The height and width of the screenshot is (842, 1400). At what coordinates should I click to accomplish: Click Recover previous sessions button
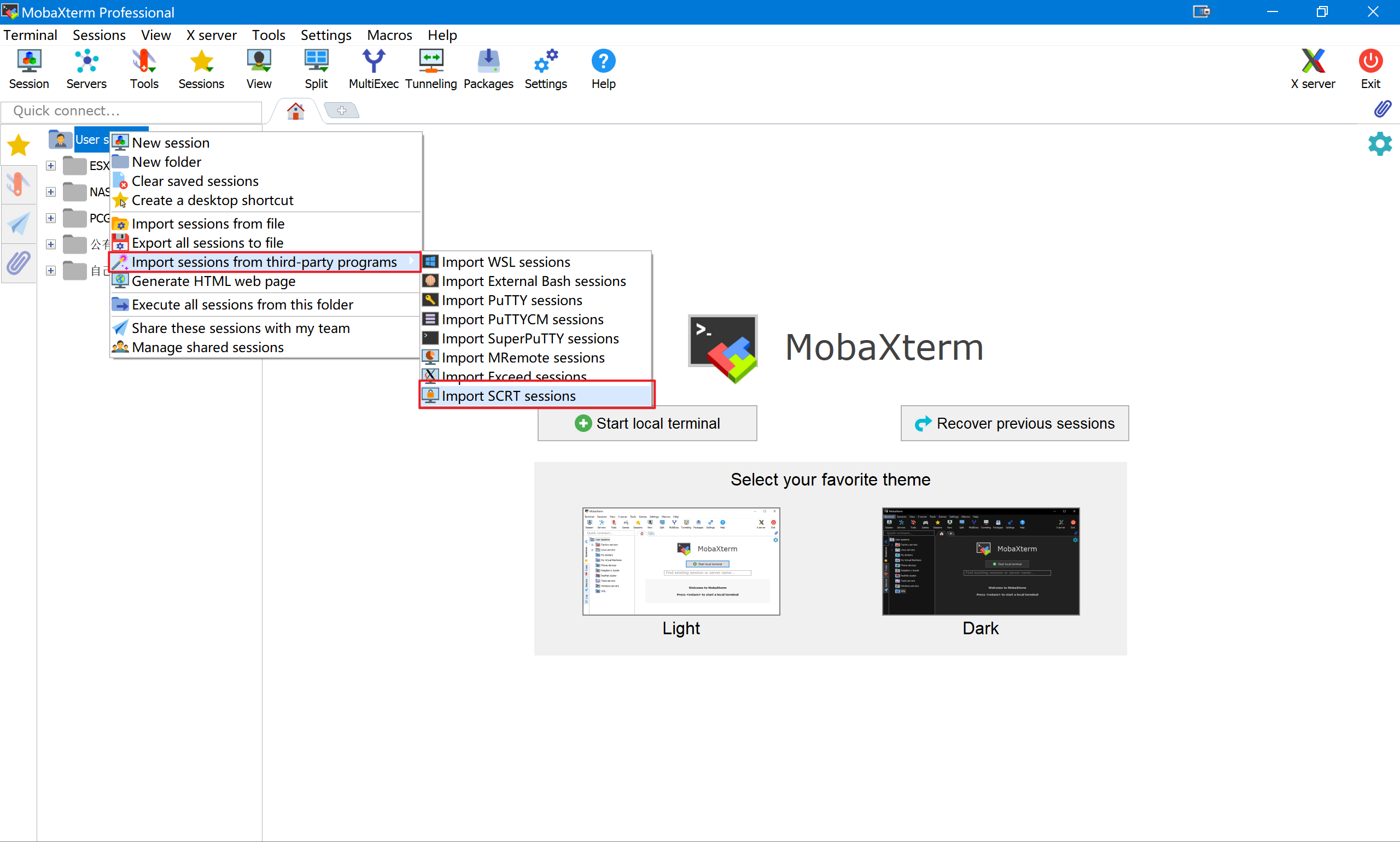[1014, 423]
